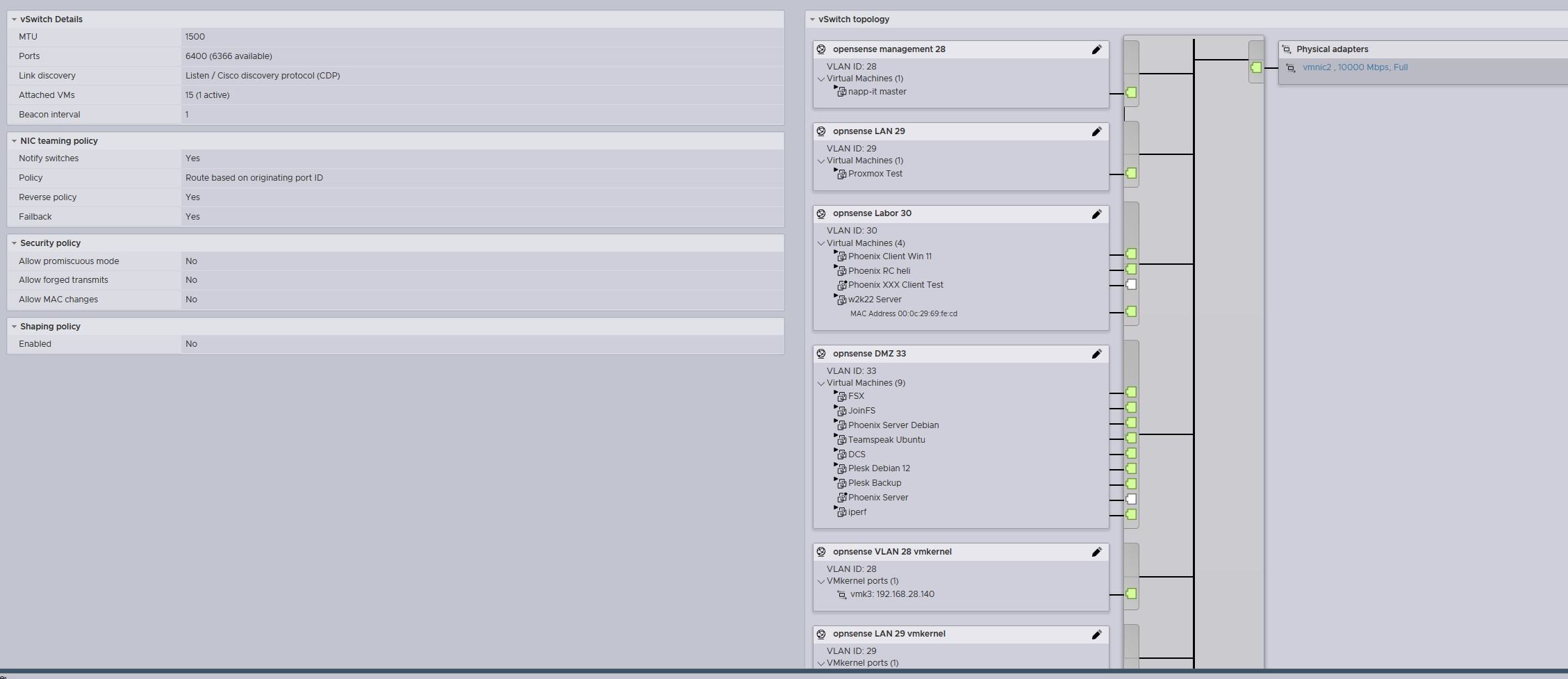
Task: Click the VM icon beside Plesk Backup
Action: click(x=841, y=483)
